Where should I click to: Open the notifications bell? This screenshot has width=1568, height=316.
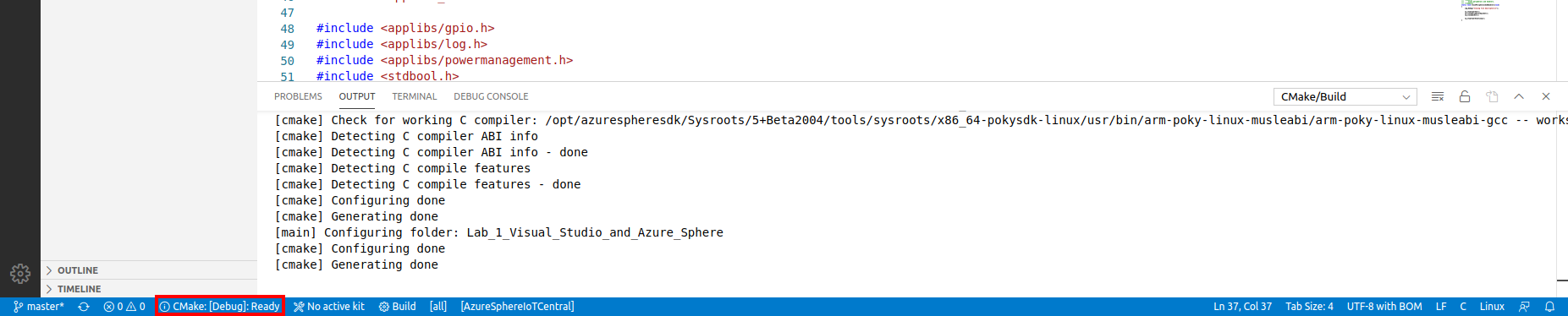tap(1549, 307)
